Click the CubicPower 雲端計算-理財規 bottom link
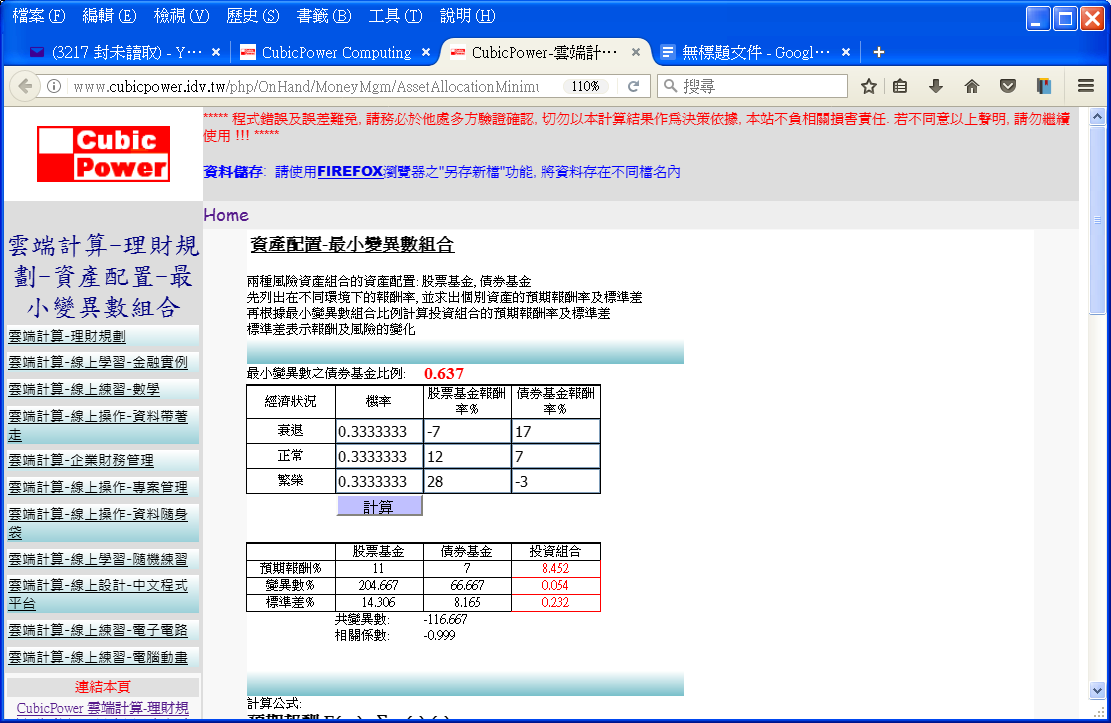The image size is (1111, 723). point(103,708)
